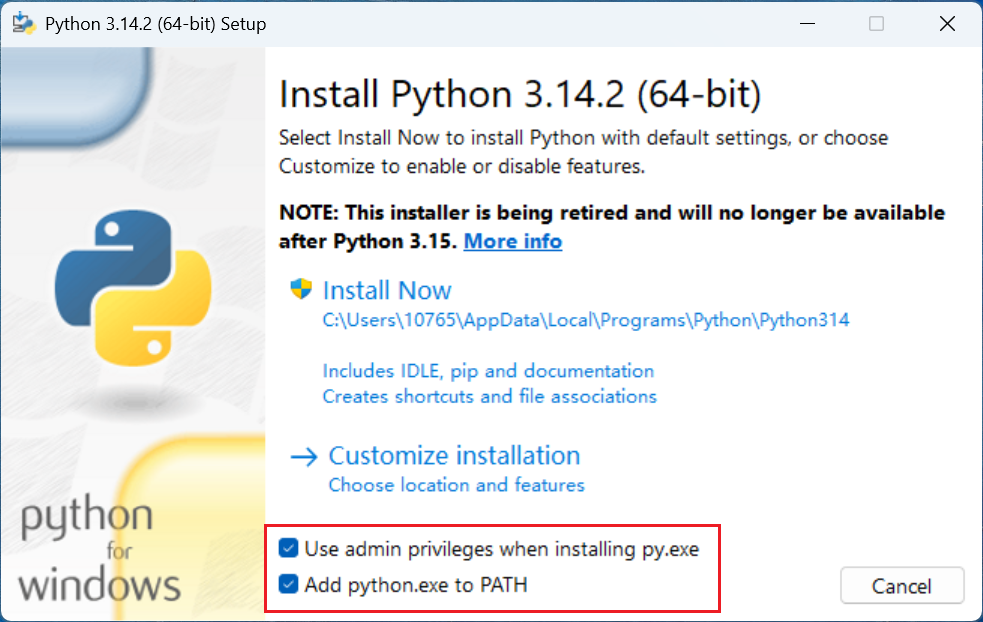The height and width of the screenshot is (622, 983).
Task: Click the Python setup title bar icon
Action: (24, 24)
